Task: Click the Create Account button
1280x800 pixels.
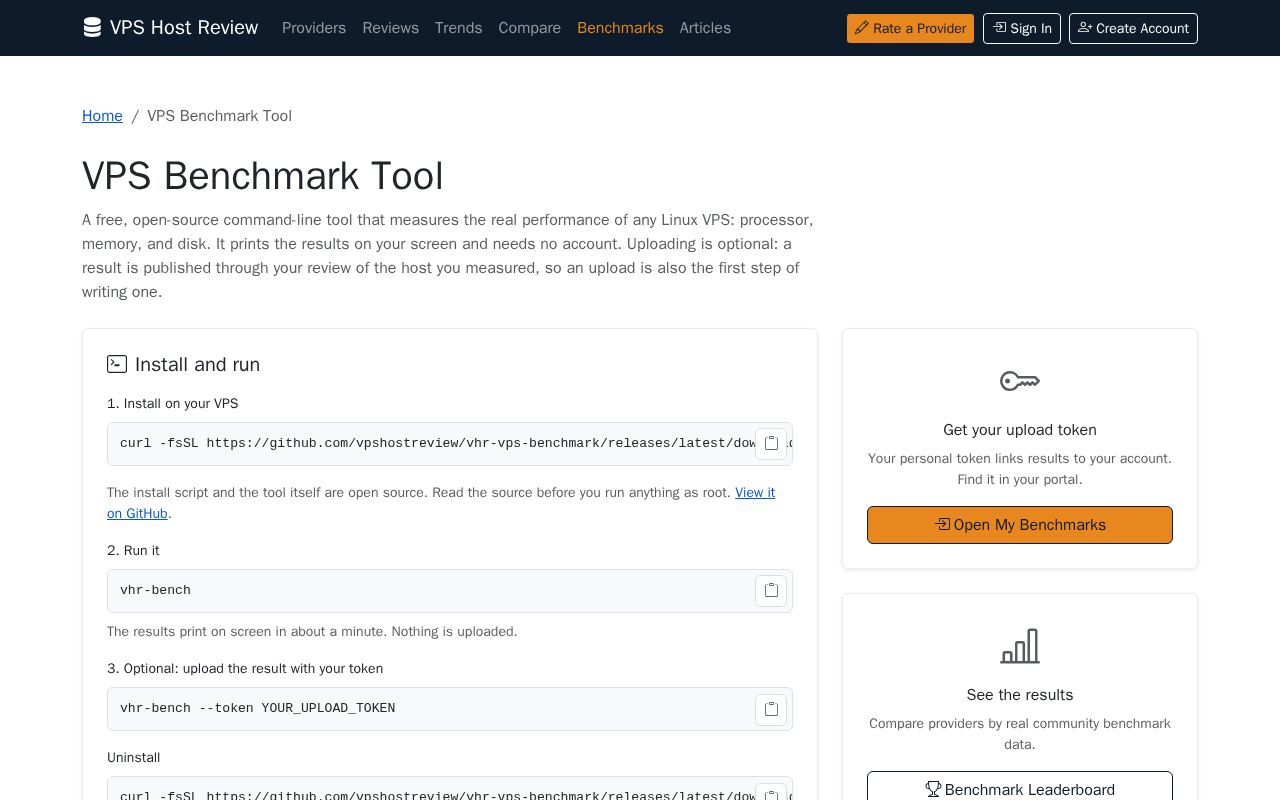Action: coord(1133,28)
